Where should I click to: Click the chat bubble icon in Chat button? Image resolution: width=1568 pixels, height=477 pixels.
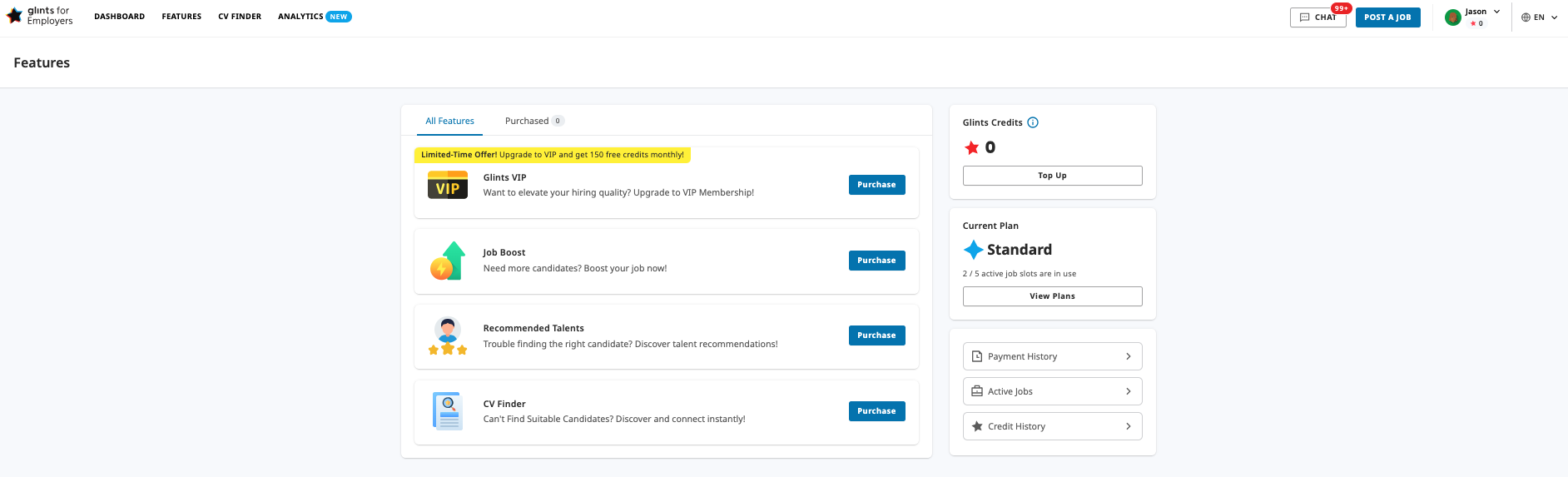tap(1304, 17)
